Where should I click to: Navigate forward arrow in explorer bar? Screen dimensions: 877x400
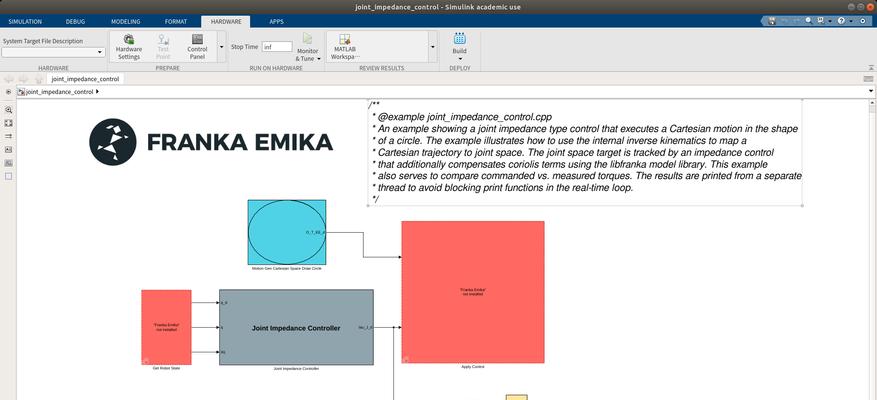pyautogui.click(x=23, y=79)
